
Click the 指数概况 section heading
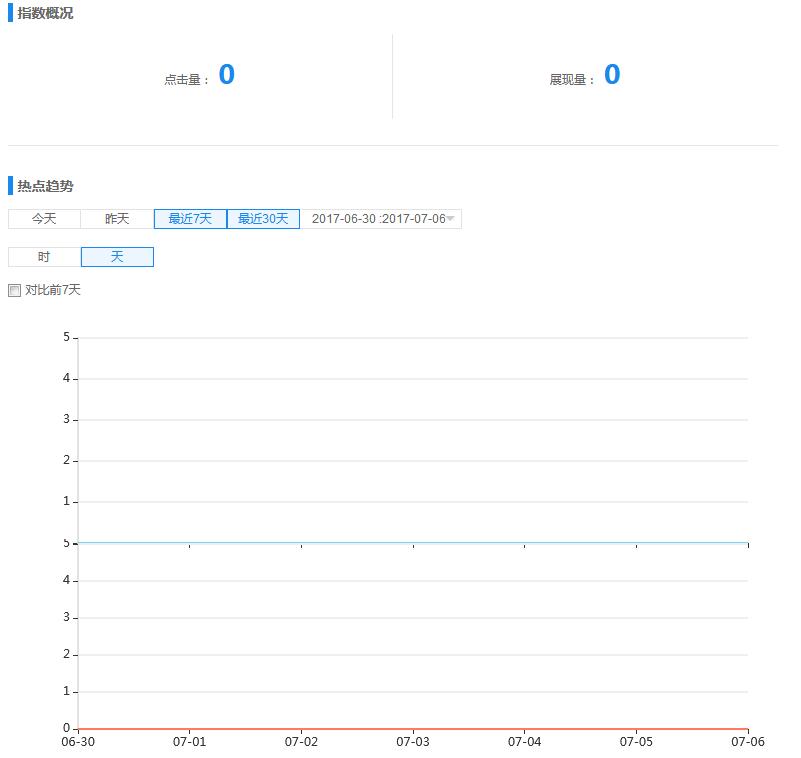click(45, 14)
